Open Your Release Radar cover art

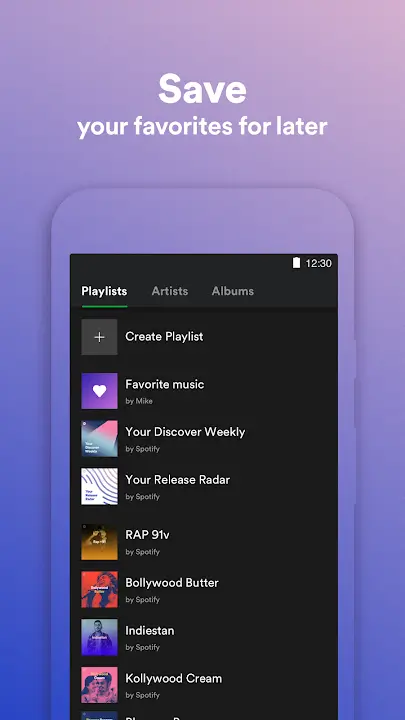[x=99, y=486]
